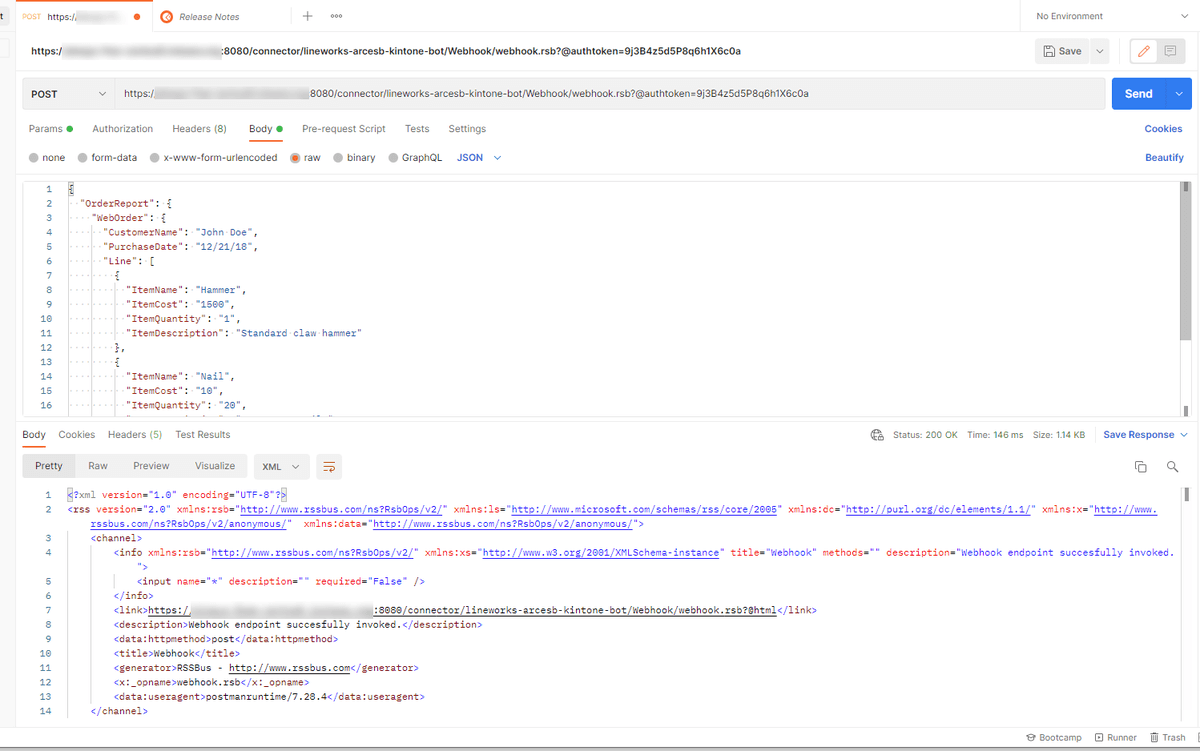Screen dimensions: 1200x751
Task: Select the form-data body type
Action: click(107, 158)
